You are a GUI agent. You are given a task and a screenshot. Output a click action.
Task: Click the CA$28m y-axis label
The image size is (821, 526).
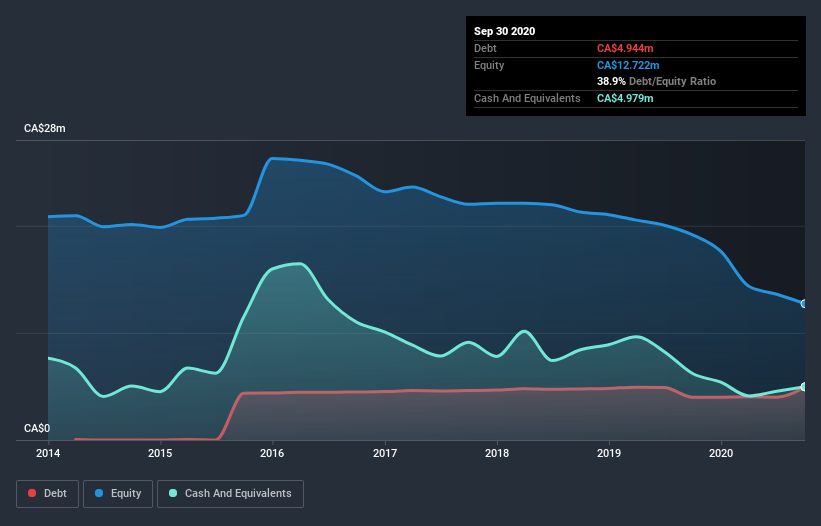click(x=45, y=128)
